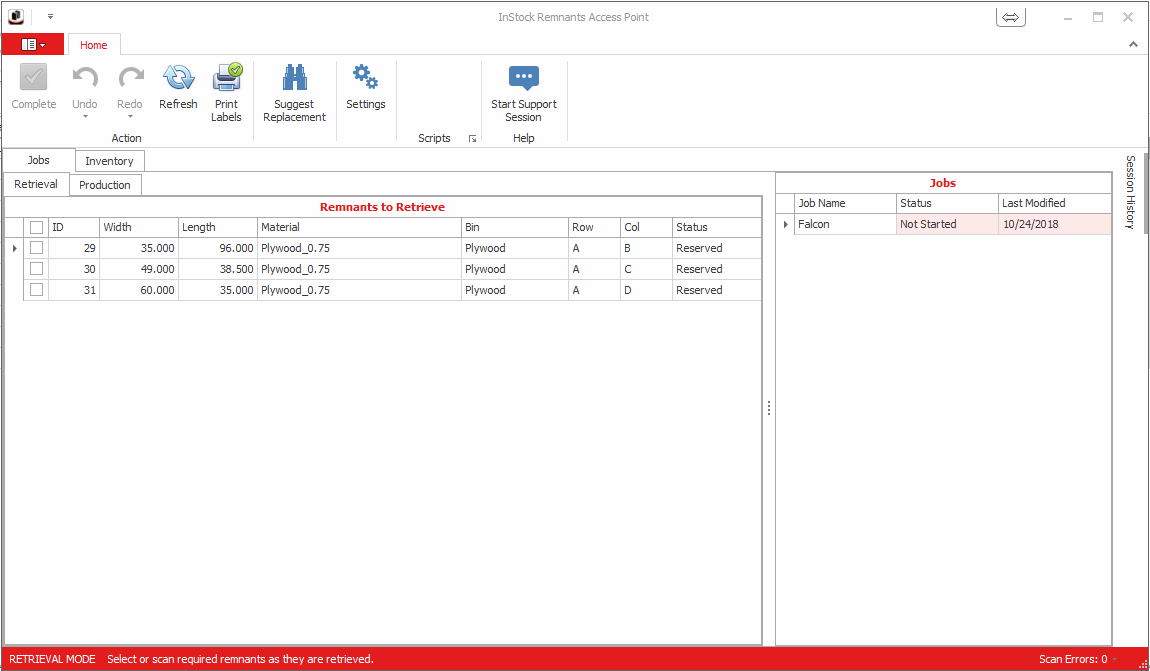Open Print Labels from the ribbon
This screenshot has height=671, width=1150.
(227, 79)
